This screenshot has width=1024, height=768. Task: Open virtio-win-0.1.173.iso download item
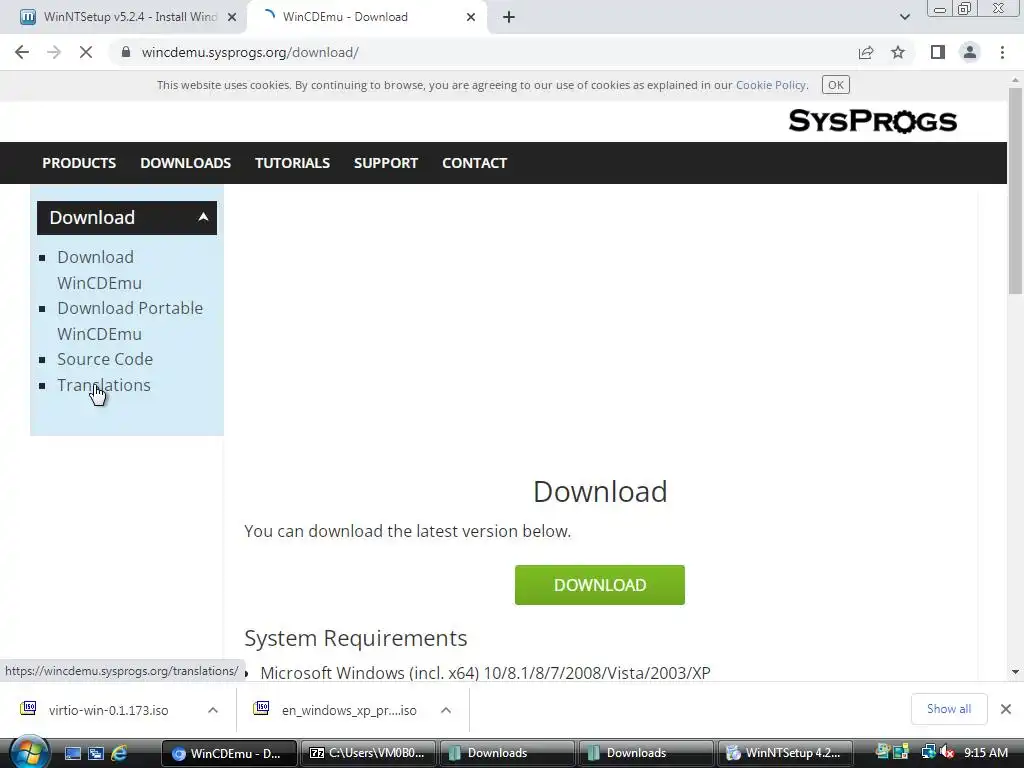tap(108, 710)
